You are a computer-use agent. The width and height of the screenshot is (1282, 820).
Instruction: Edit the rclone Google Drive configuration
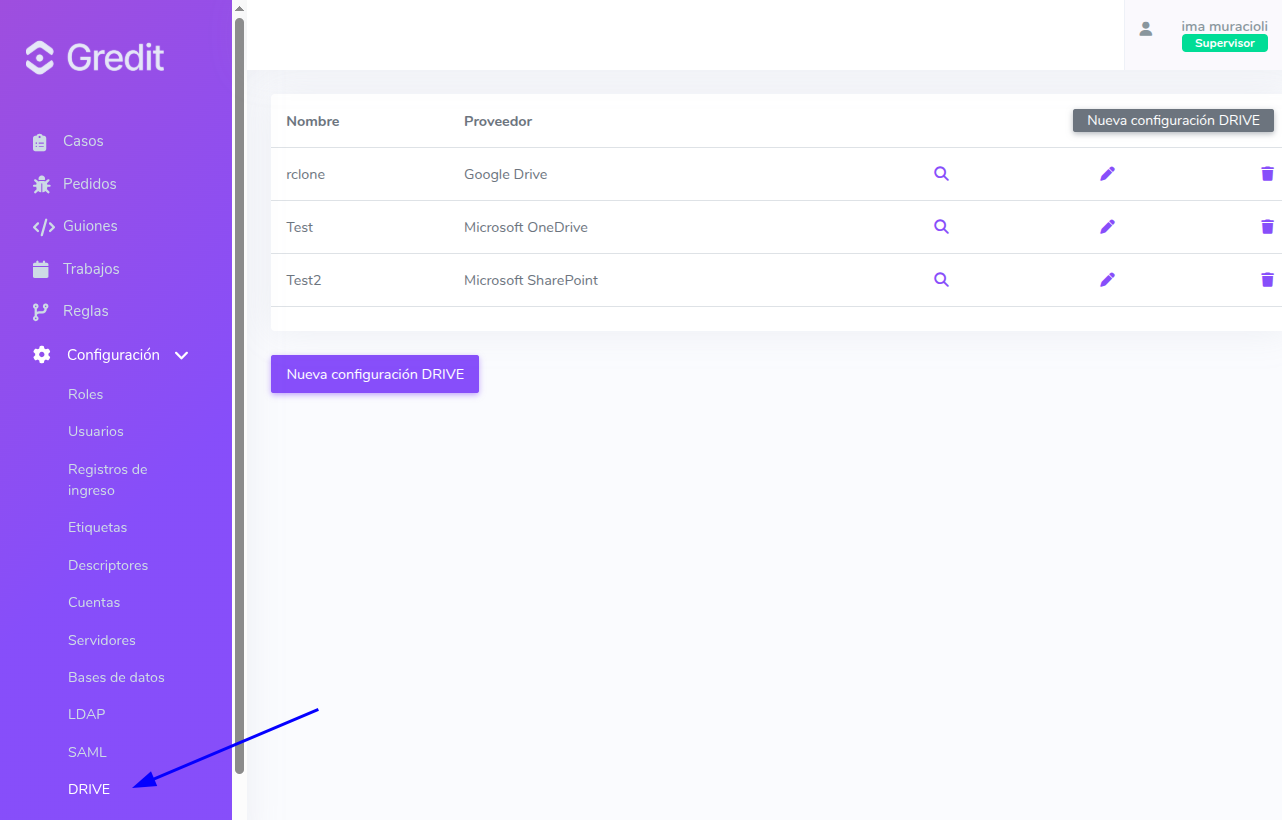tap(1107, 174)
